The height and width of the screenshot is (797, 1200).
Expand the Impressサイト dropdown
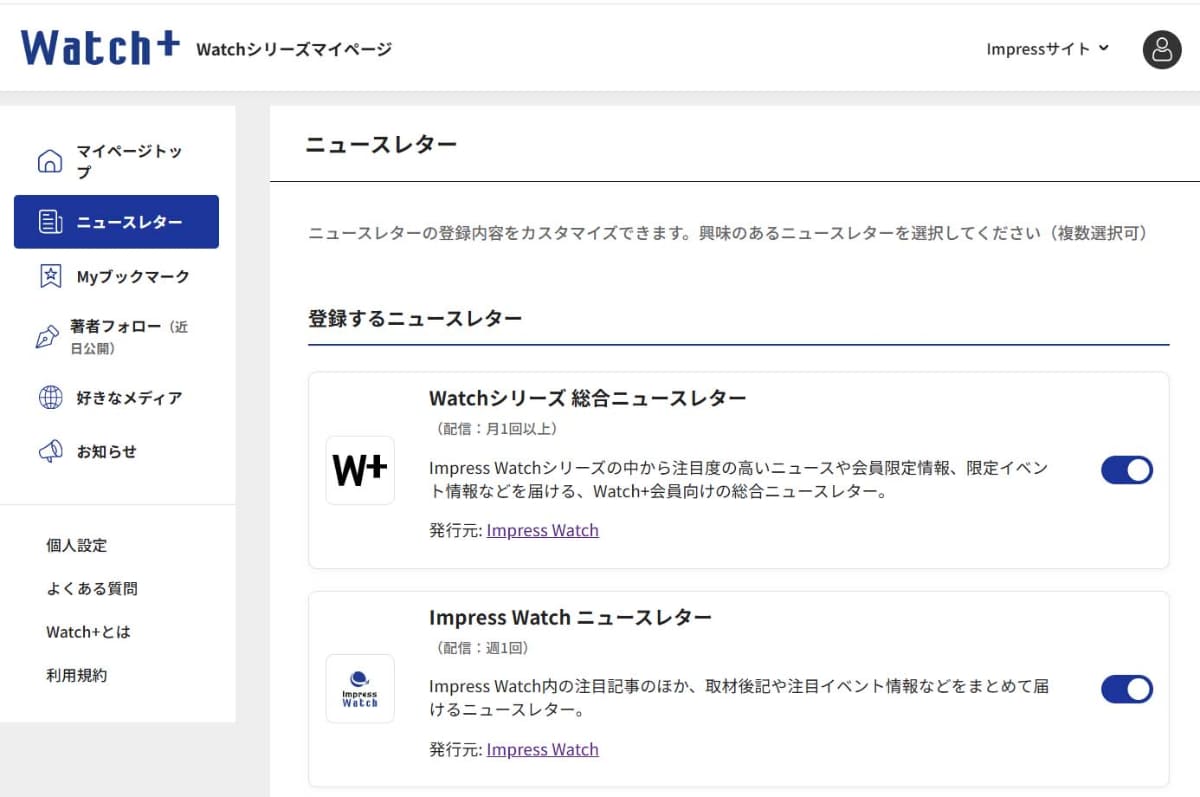1048,48
